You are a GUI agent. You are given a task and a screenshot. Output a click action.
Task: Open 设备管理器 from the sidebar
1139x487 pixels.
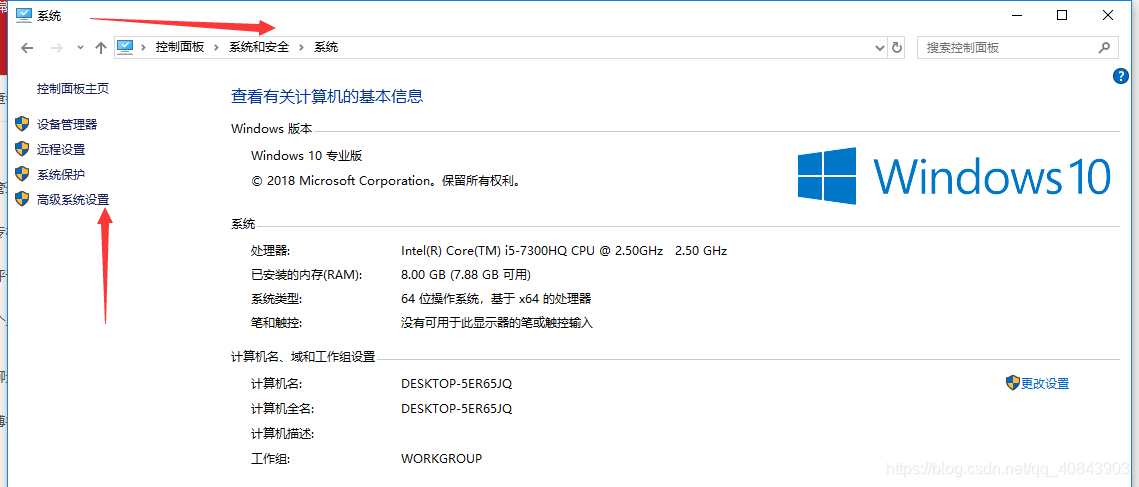point(67,125)
